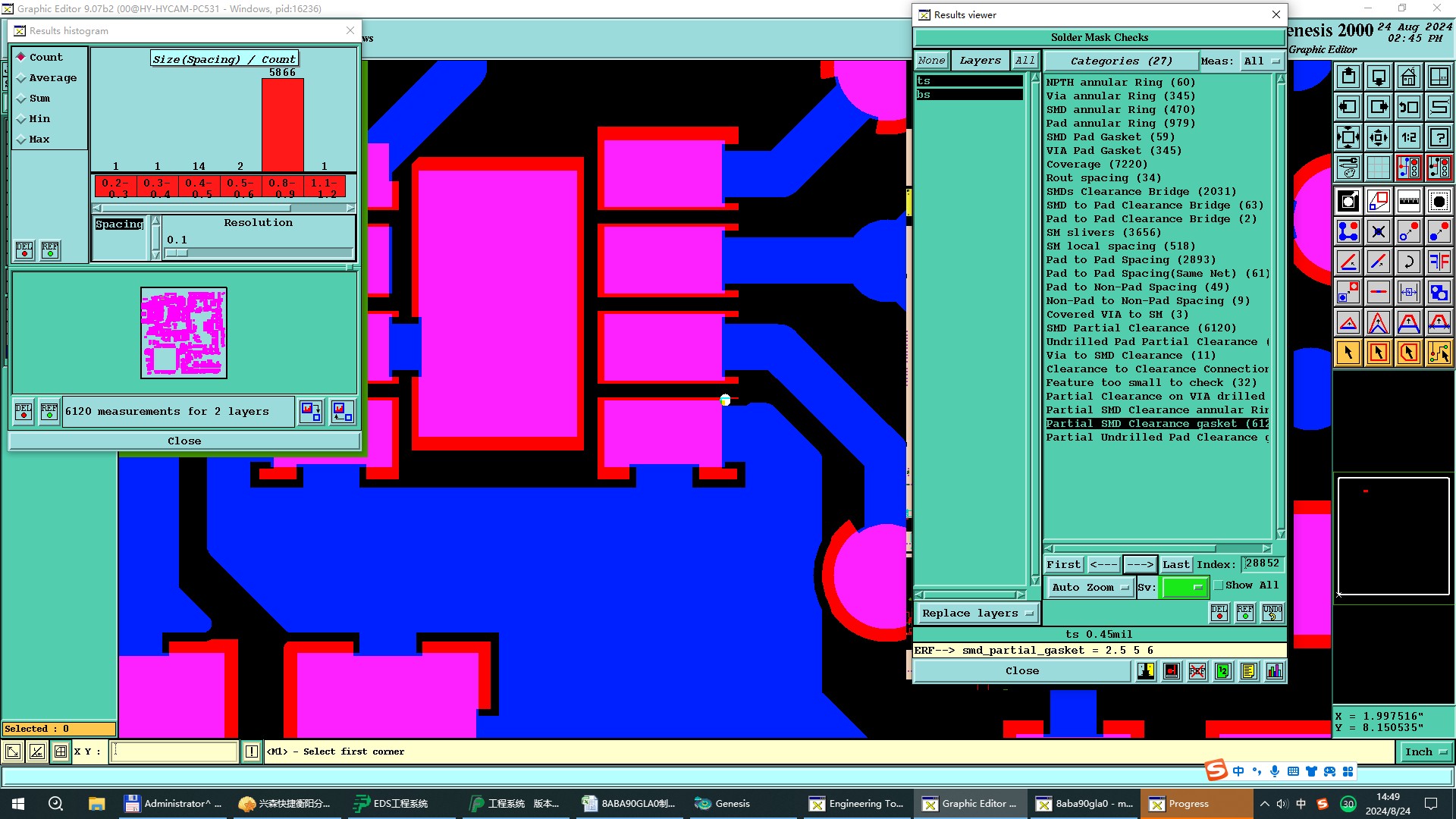The width and height of the screenshot is (1456, 819).
Task: Select the rotate tool icon
Action: click(1408, 262)
